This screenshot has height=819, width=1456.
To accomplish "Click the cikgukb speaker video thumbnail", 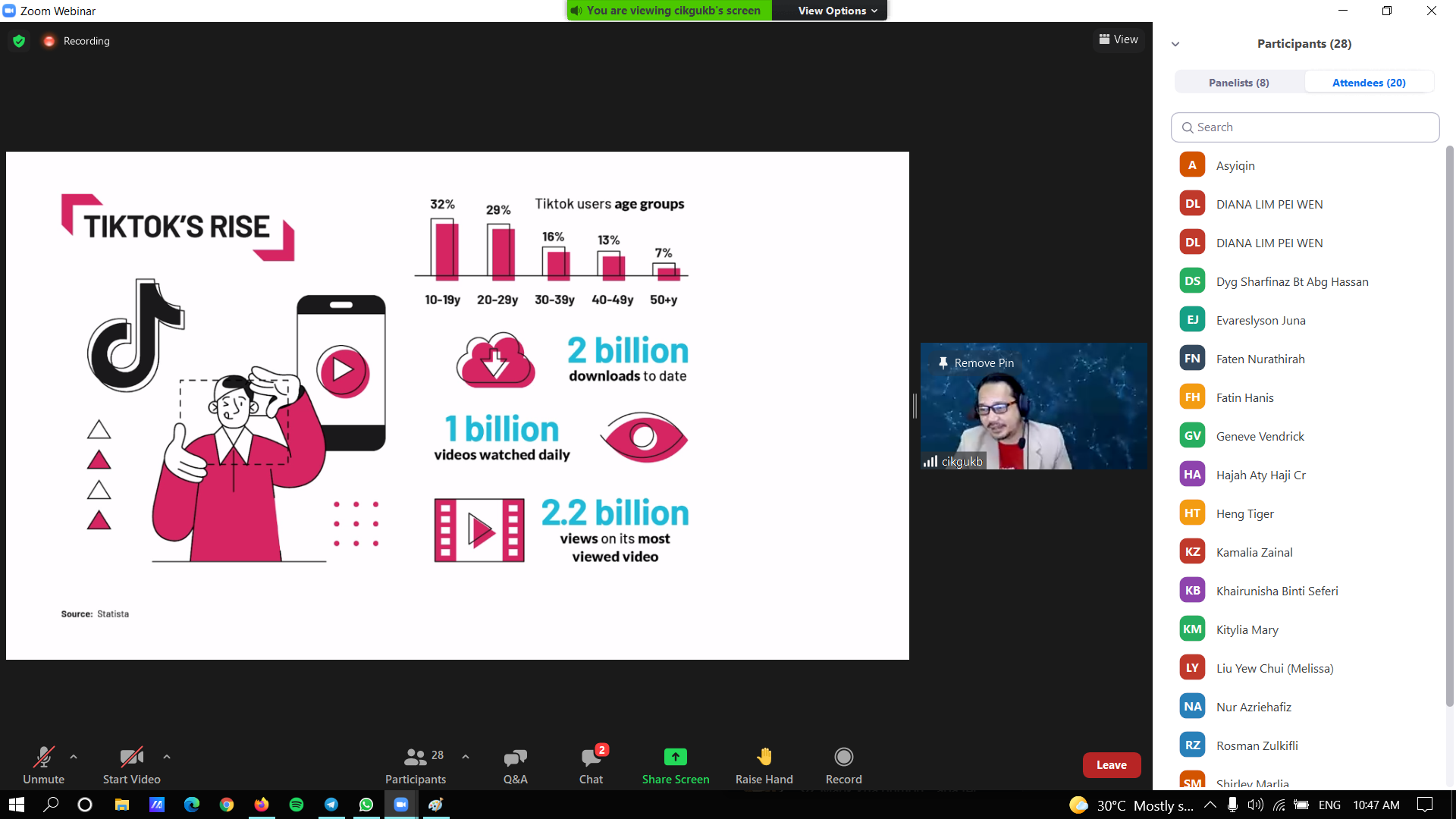I will [1034, 406].
